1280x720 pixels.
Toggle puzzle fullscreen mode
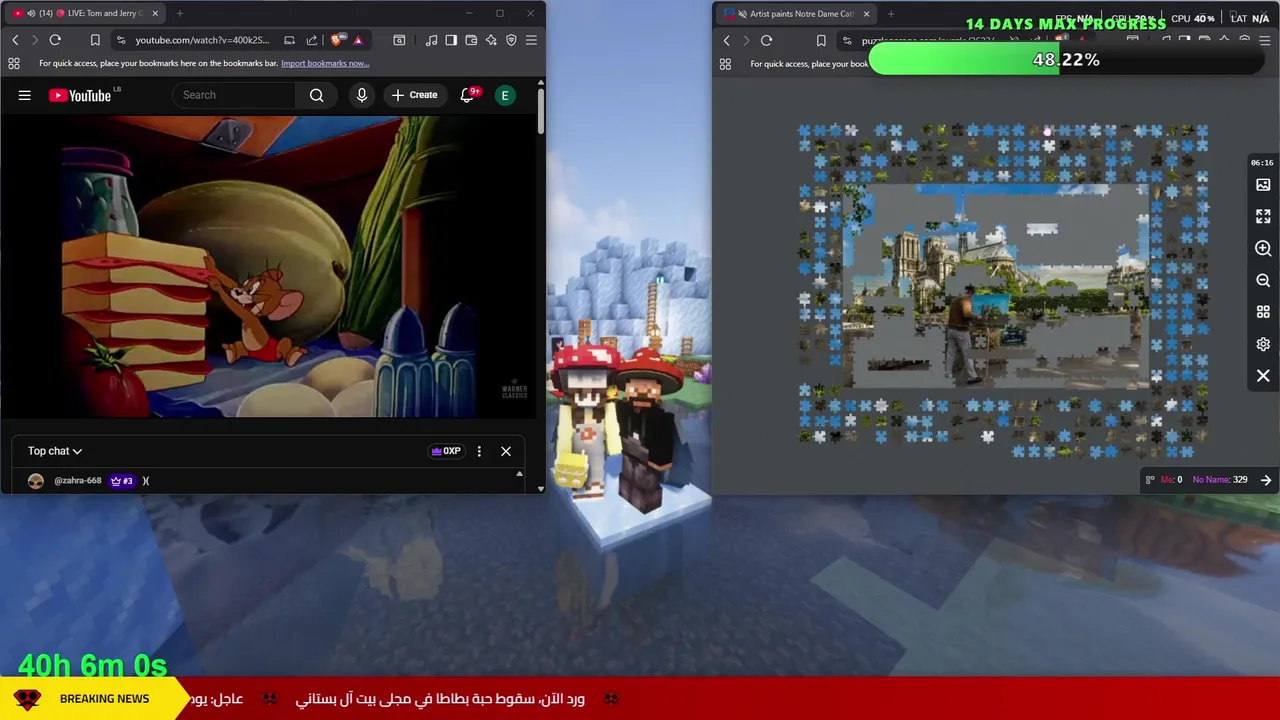coord(1263,216)
